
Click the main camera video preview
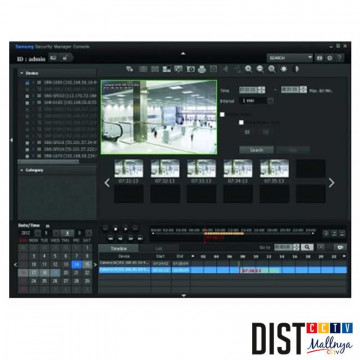click(x=159, y=117)
